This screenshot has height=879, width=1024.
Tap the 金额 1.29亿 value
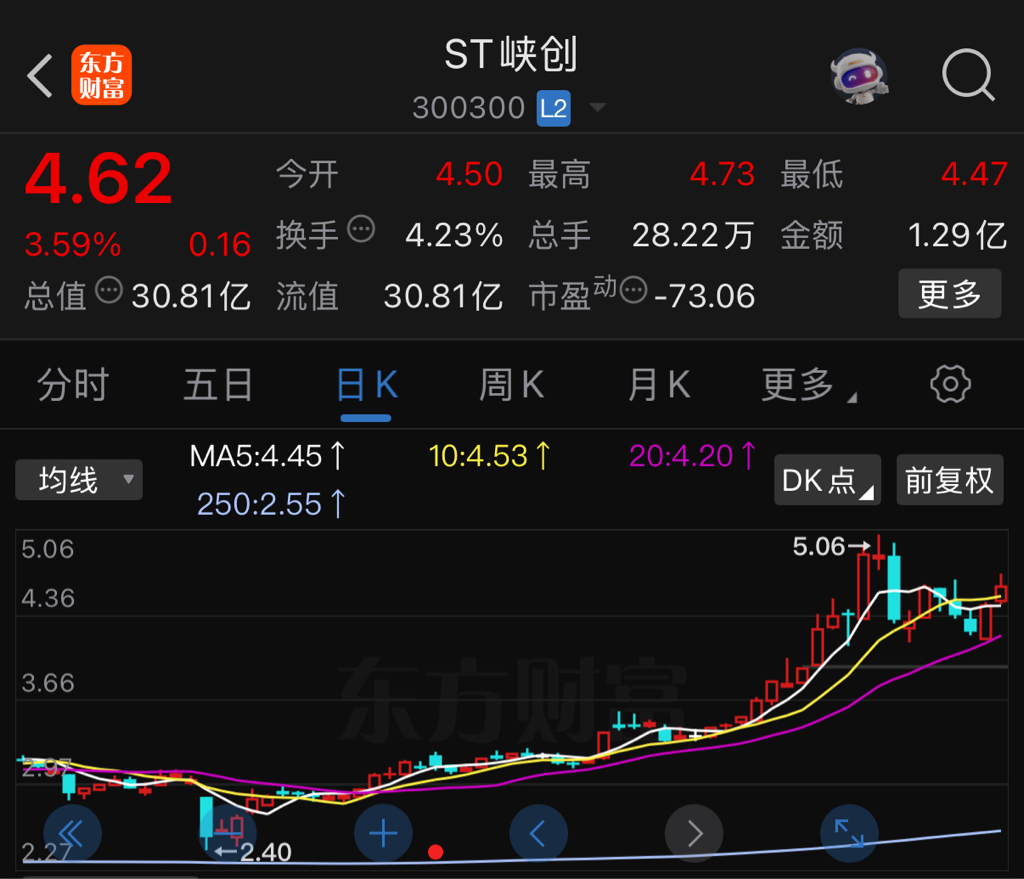[x=957, y=235]
